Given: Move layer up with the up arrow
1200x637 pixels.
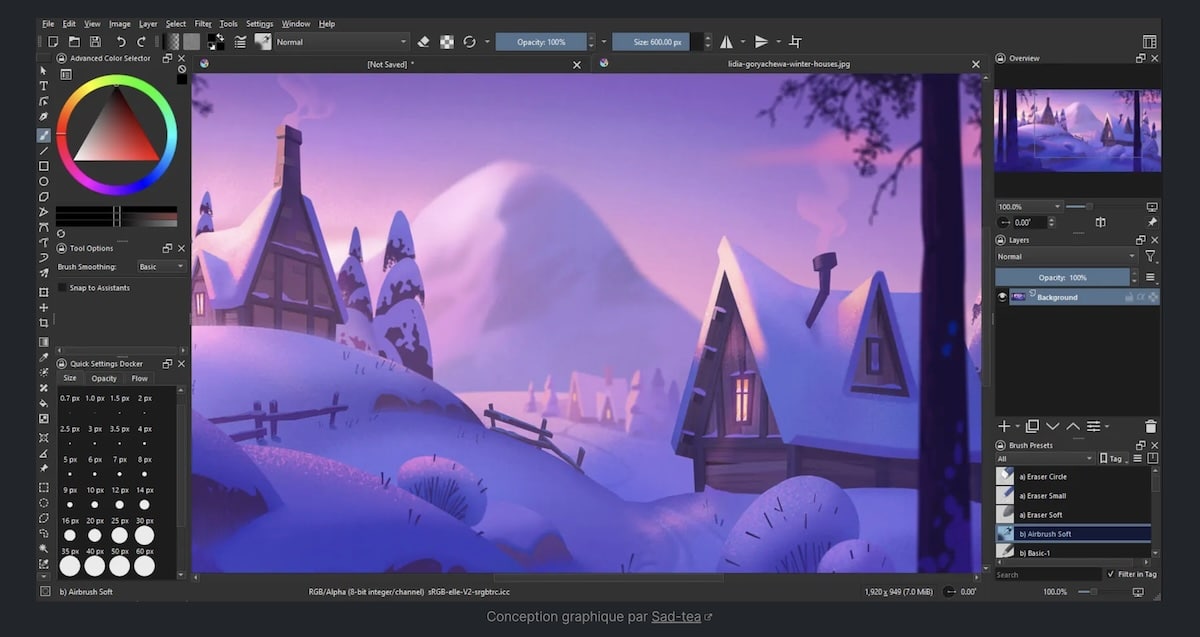Looking at the screenshot, I should [x=1073, y=426].
